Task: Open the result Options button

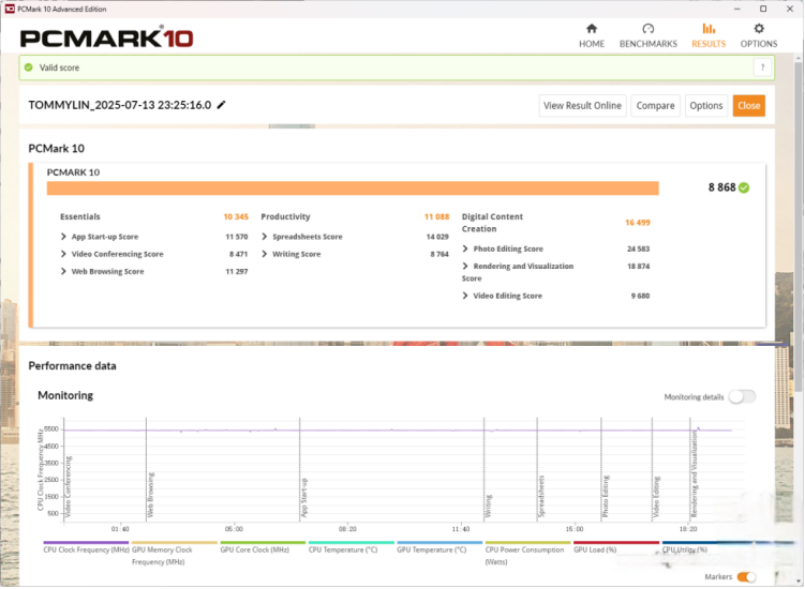Action: [x=706, y=106]
